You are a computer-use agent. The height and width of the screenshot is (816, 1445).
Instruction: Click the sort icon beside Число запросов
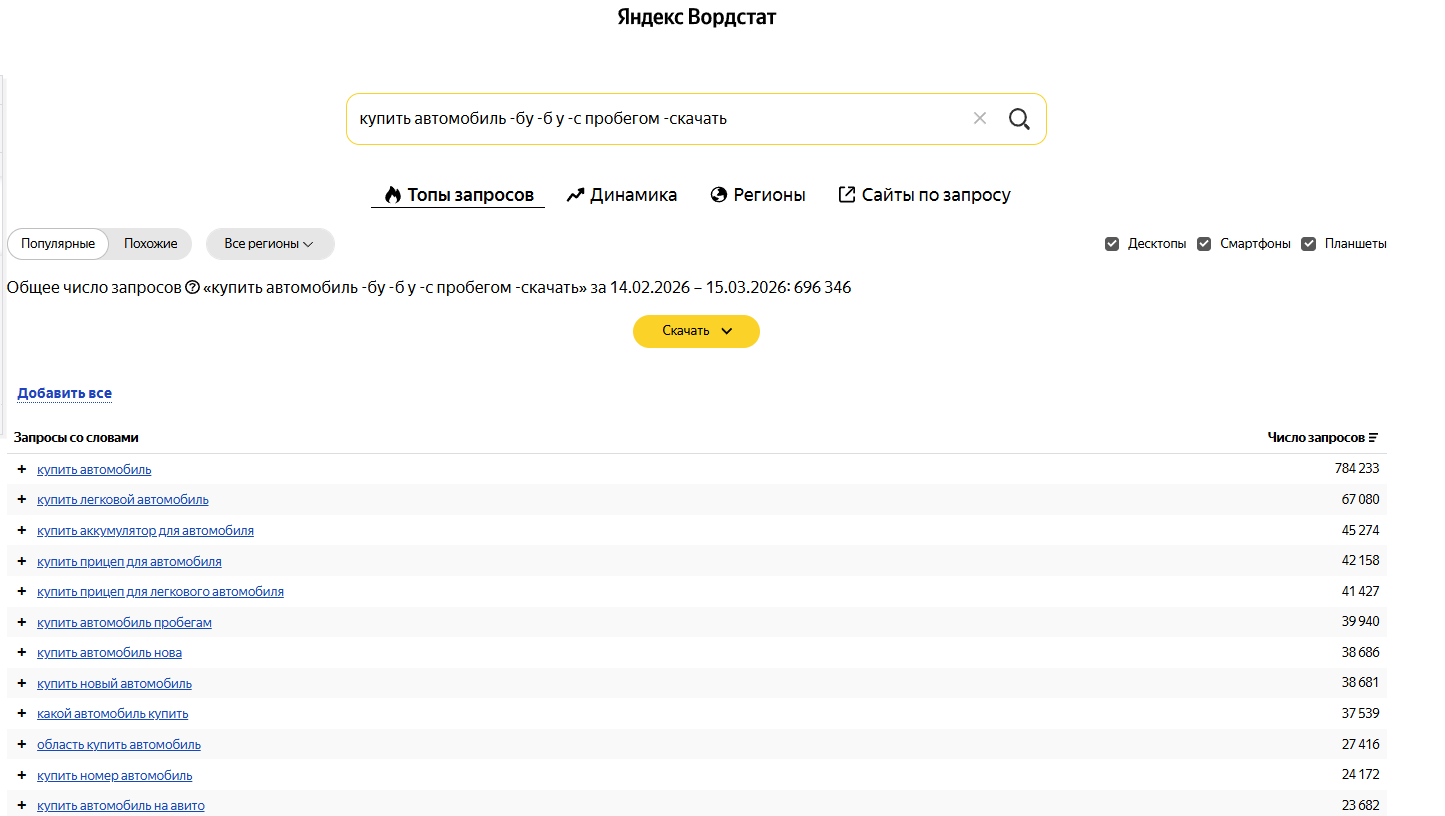click(1373, 437)
